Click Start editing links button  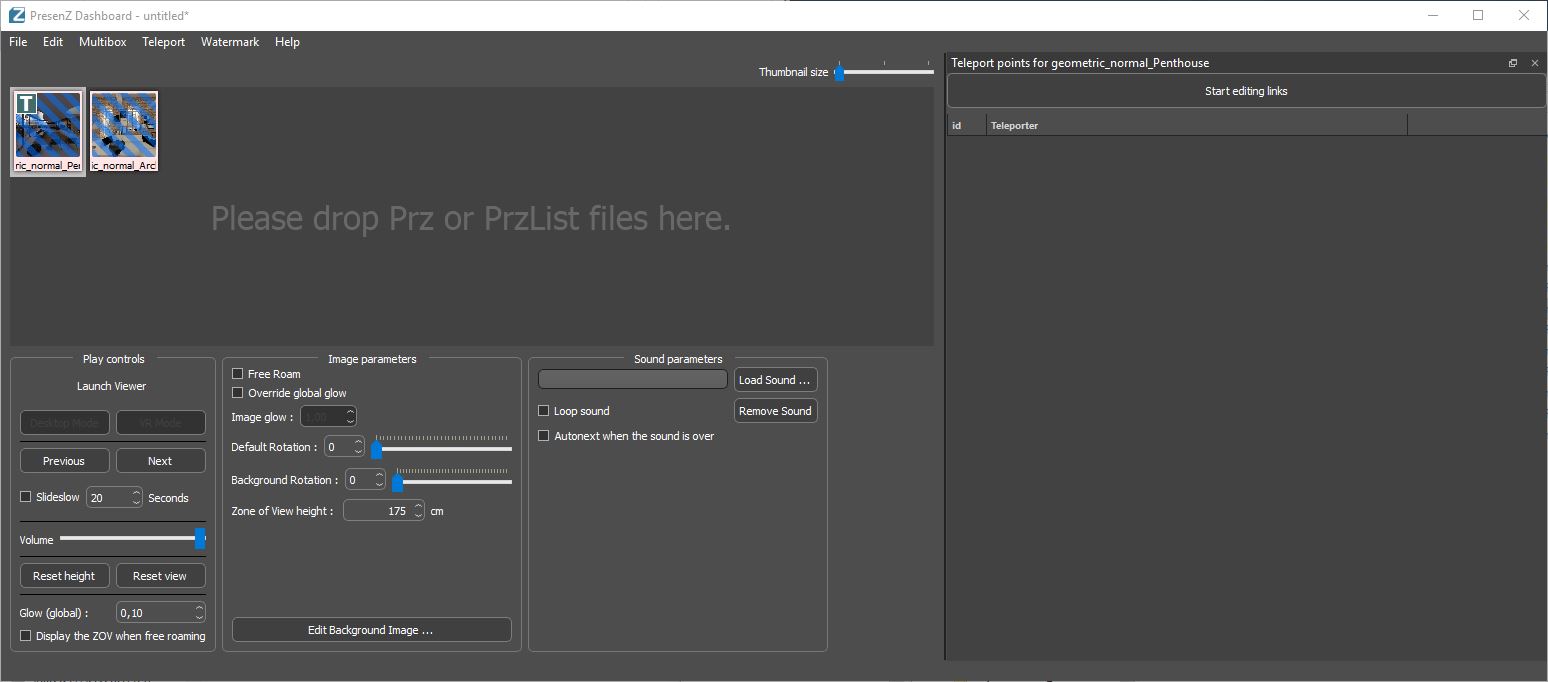1246,91
